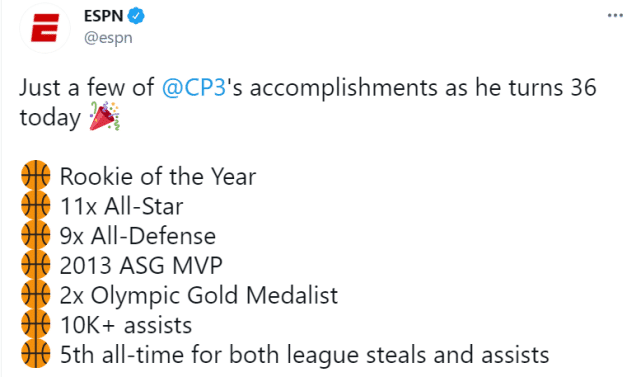
Task: Click the 'accomplishments as he turns 36' text
Action: point(423,88)
